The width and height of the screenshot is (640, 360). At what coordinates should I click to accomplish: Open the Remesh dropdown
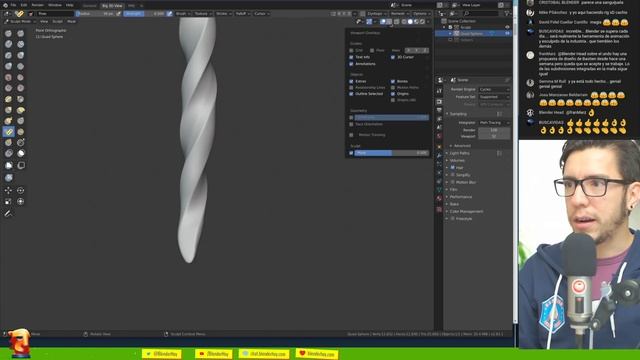pyautogui.click(x=399, y=13)
